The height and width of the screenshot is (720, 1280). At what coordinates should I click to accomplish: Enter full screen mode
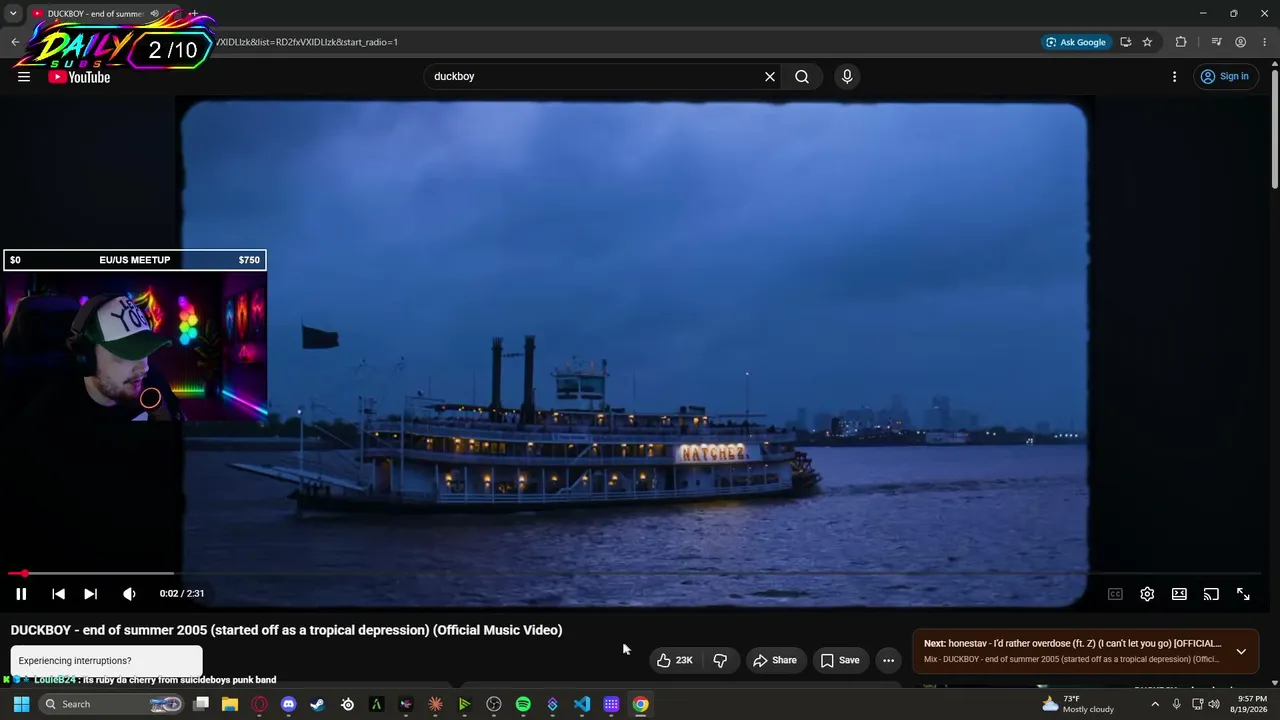point(1243,594)
